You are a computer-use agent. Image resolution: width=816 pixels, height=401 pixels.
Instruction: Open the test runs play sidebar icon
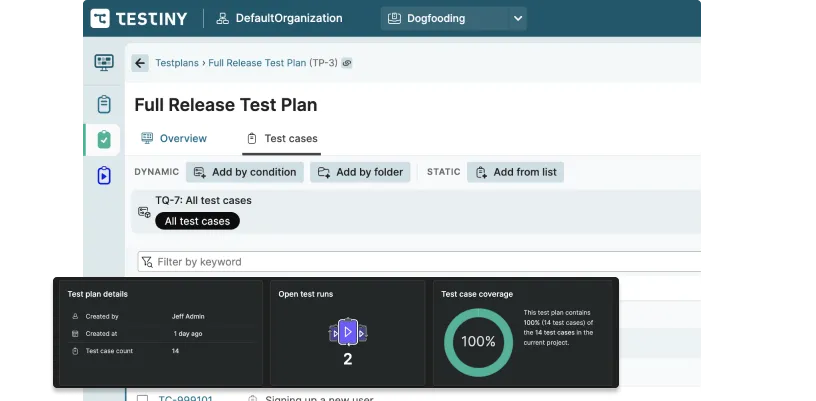(104, 176)
